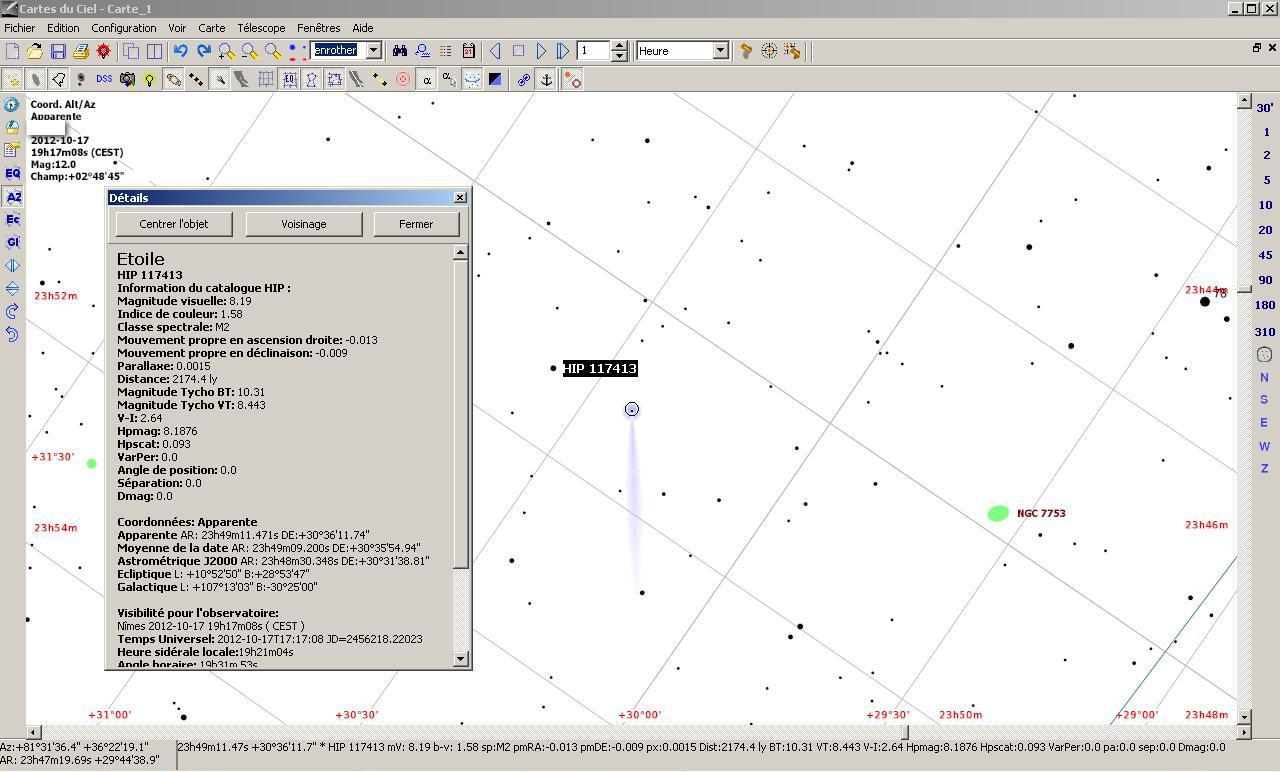Screen dimensions: 1280x772
Task: Expand the Heure time unit dropdown
Action: pyautogui.click(x=719, y=51)
